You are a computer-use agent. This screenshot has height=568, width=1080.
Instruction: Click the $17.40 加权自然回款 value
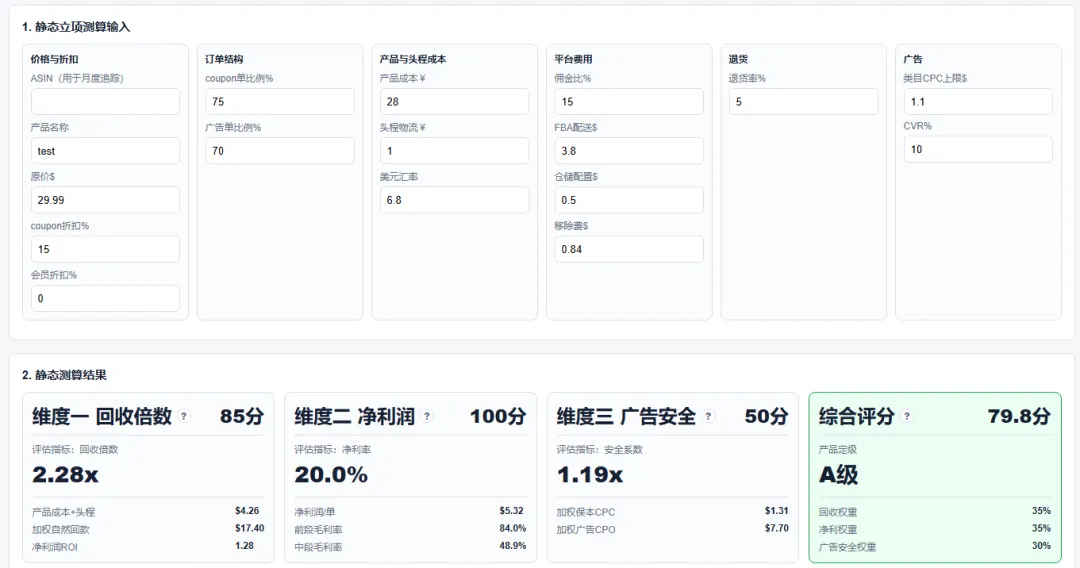pos(249,528)
